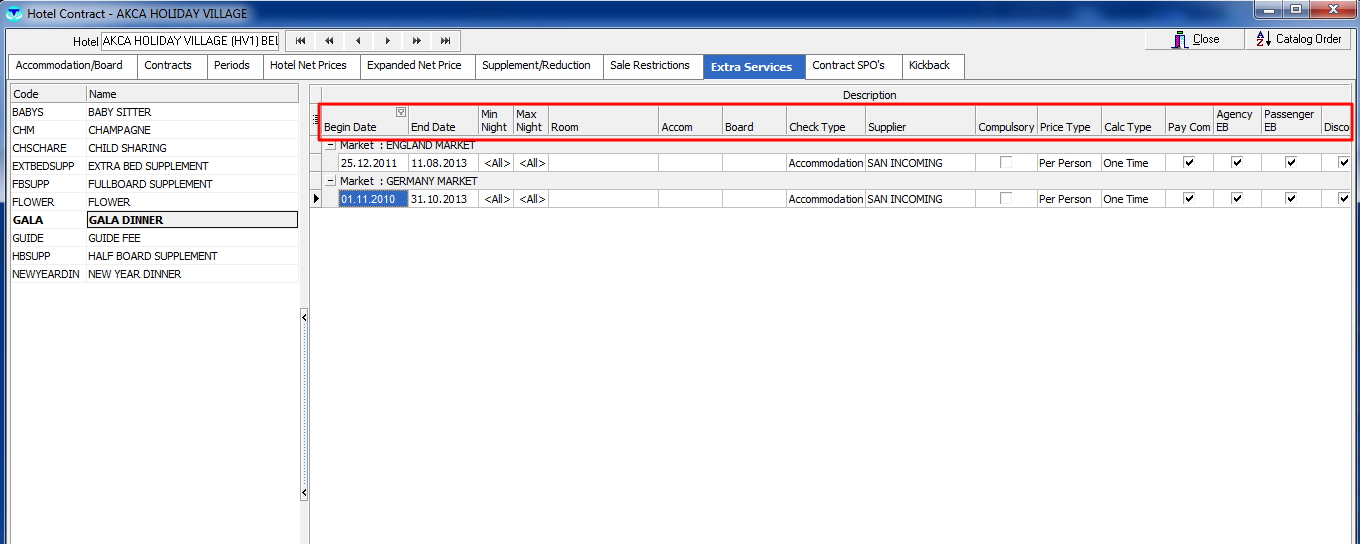Go to the previous hotel record

(358, 41)
